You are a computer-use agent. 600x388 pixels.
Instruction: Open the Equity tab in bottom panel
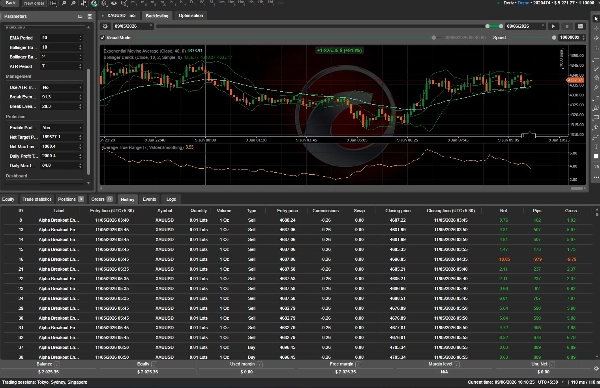[8, 199]
